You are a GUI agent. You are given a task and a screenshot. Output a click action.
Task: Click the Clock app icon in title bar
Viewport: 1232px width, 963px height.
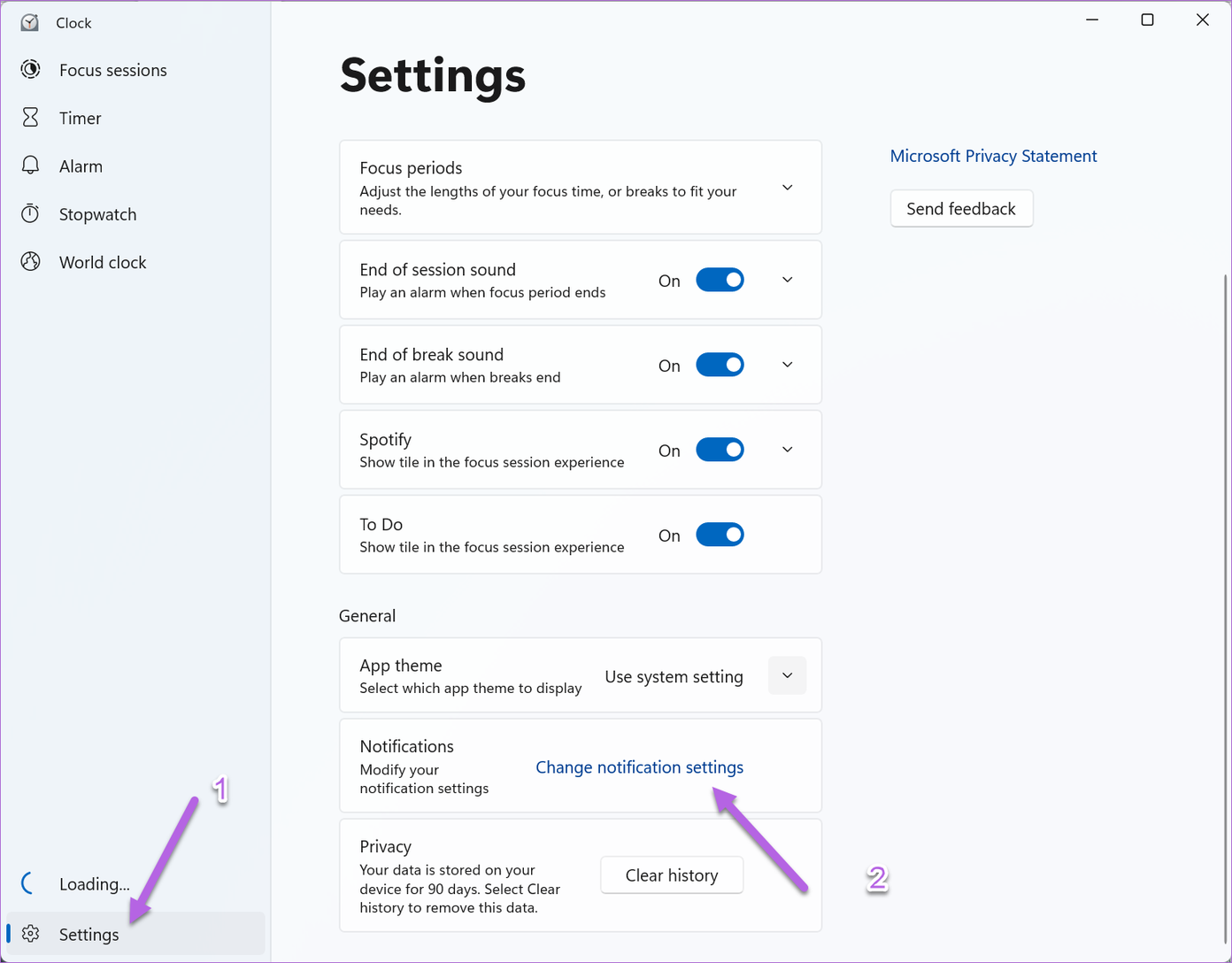30,22
